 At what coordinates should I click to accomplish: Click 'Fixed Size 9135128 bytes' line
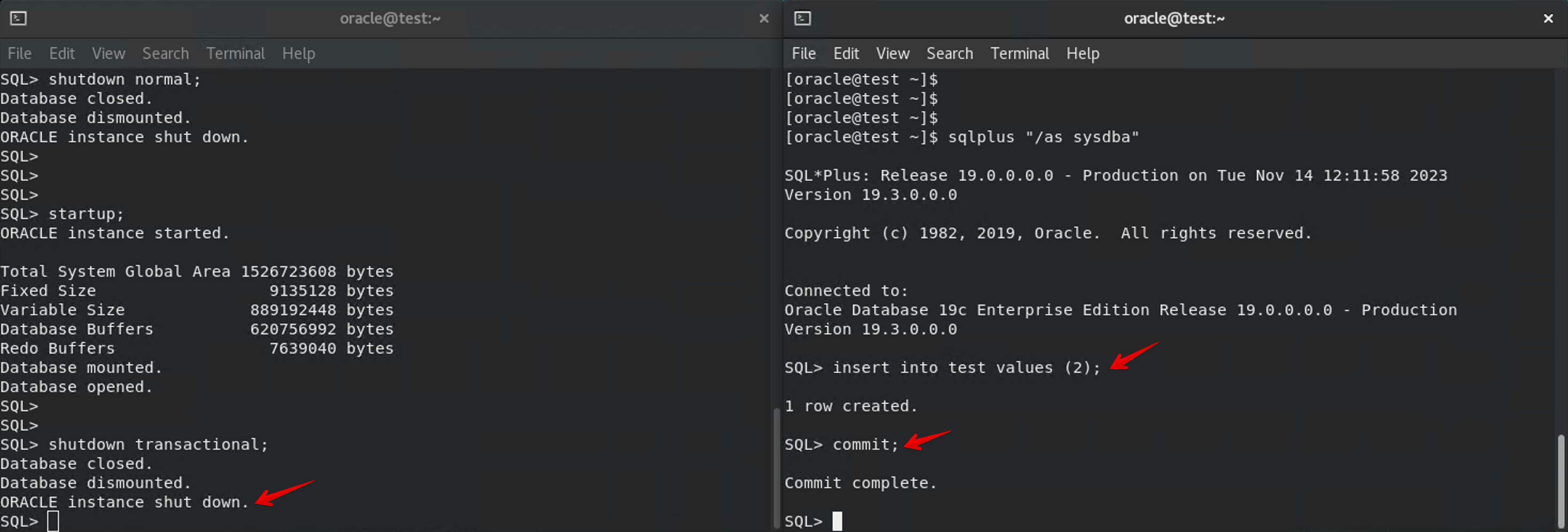point(197,291)
